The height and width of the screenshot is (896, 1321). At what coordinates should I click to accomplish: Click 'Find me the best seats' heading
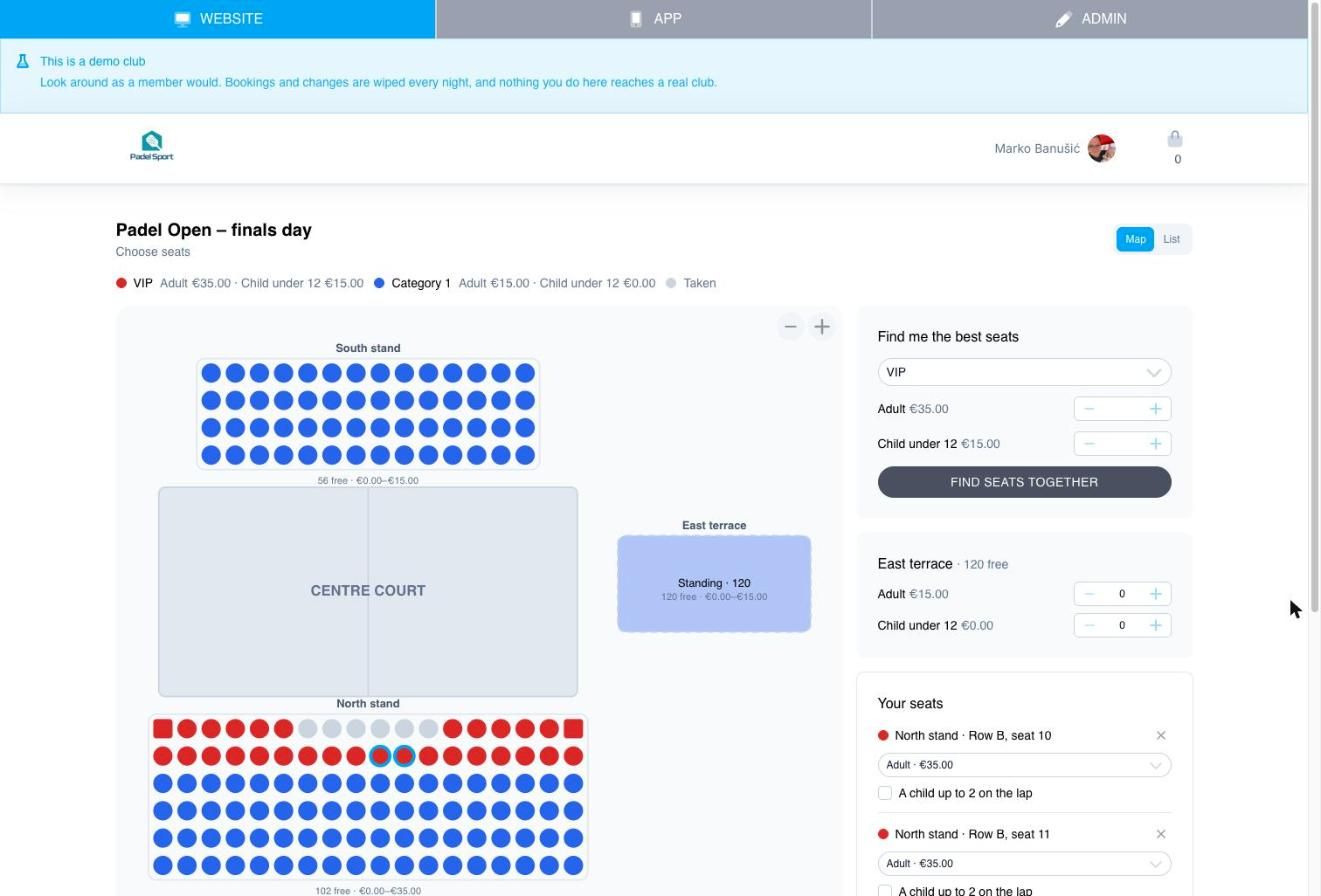(948, 337)
